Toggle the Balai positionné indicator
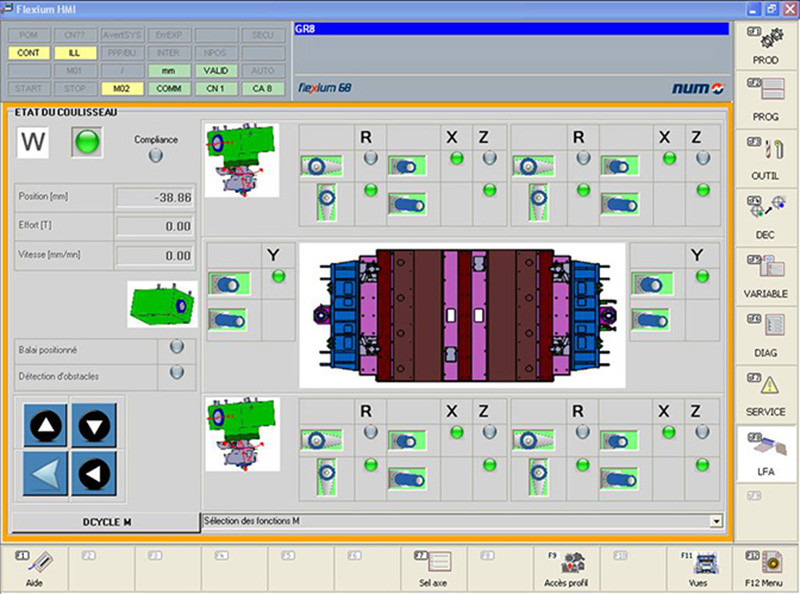The height and width of the screenshot is (594, 800). click(x=177, y=347)
